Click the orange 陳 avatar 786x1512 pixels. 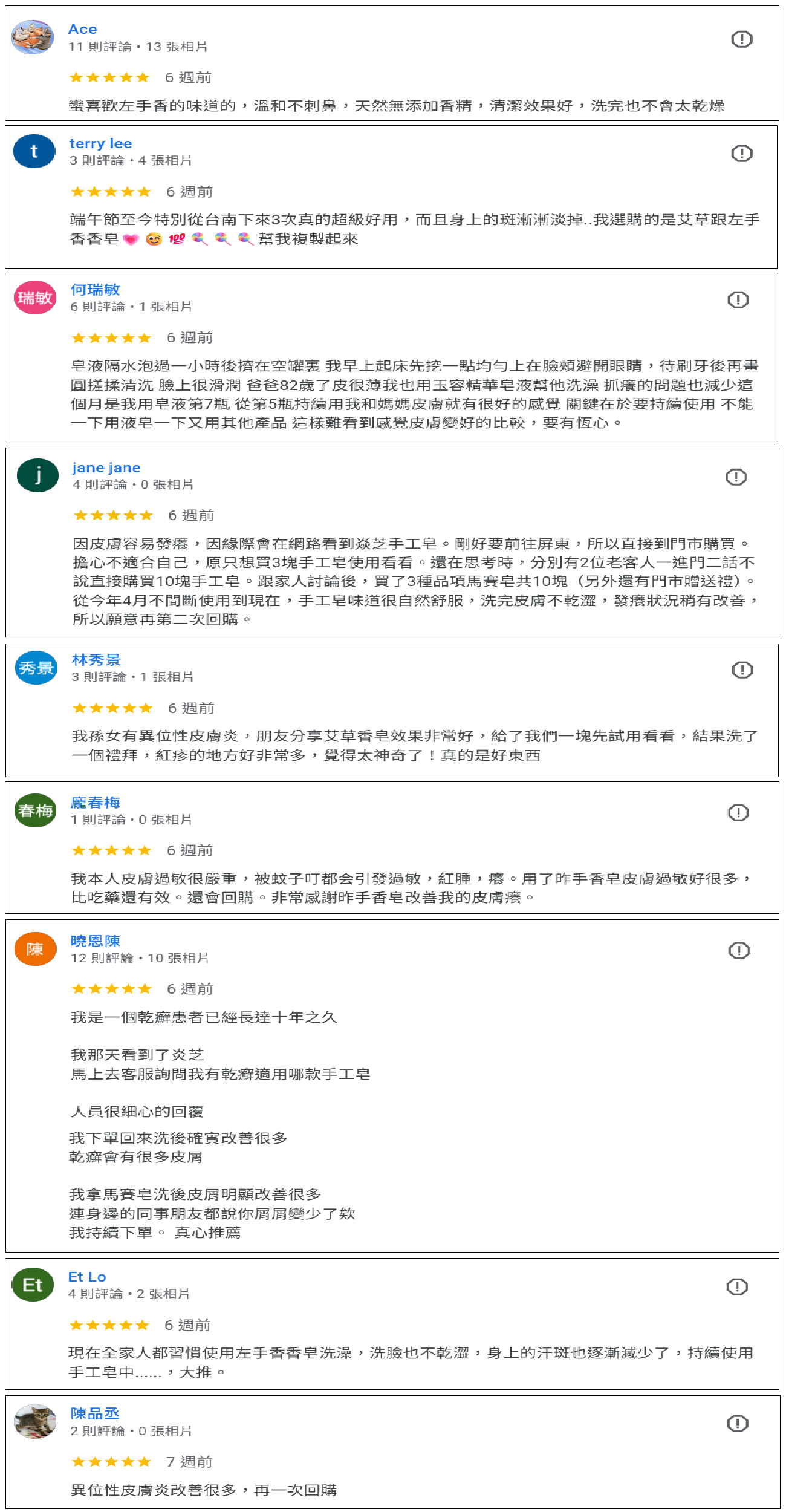click(x=35, y=949)
